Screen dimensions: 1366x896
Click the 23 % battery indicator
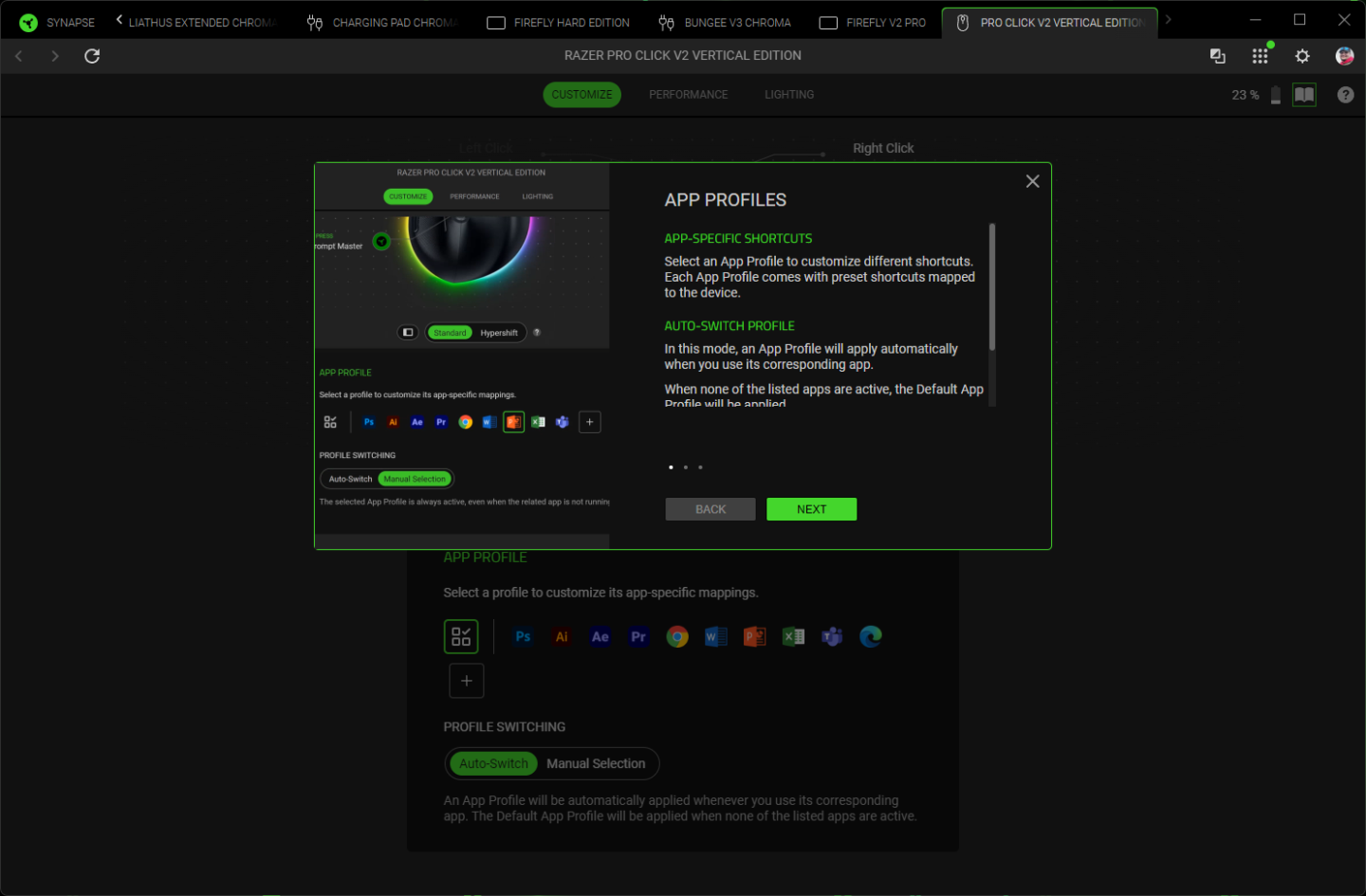(x=1256, y=95)
